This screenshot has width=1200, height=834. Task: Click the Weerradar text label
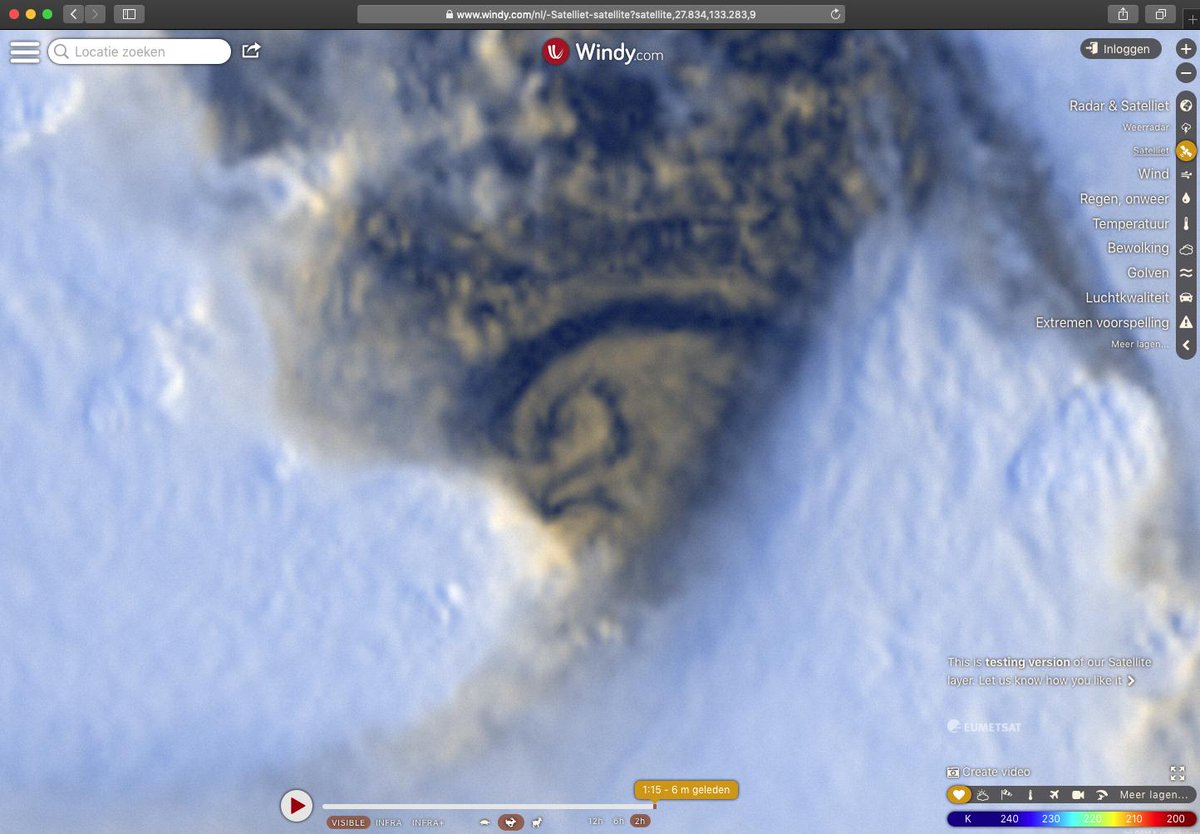(1145, 128)
